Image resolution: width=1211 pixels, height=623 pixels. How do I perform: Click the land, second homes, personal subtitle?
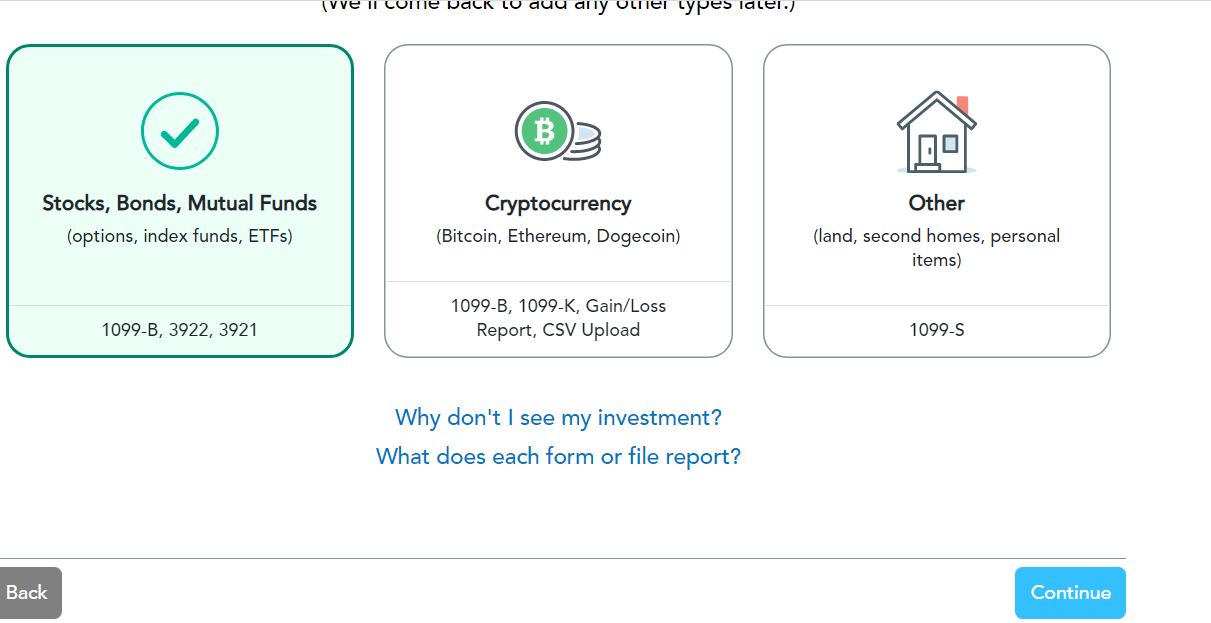(x=936, y=237)
